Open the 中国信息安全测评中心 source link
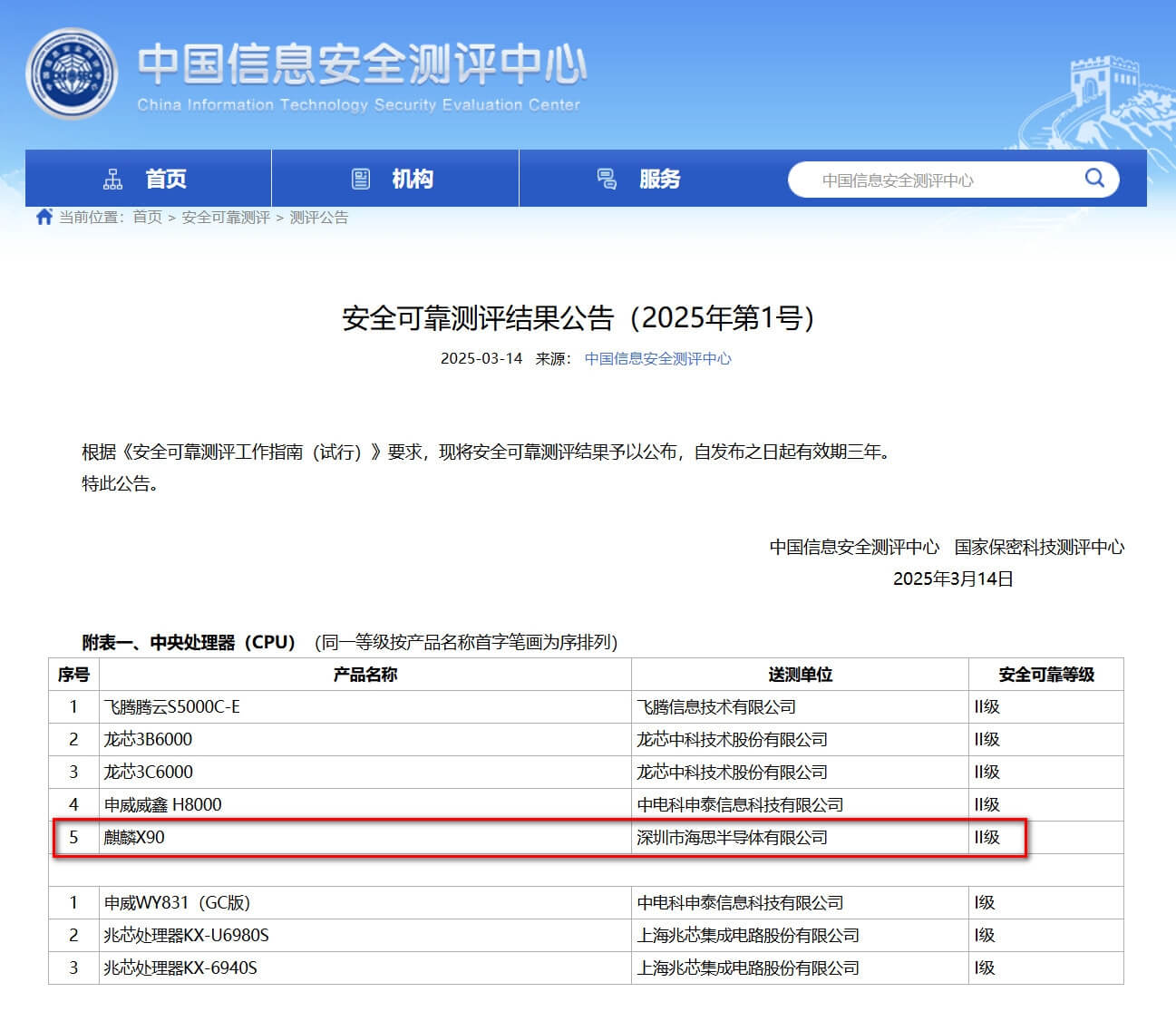Image resolution: width=1176 pixels, height=1021 pixels. pos(657,358)
